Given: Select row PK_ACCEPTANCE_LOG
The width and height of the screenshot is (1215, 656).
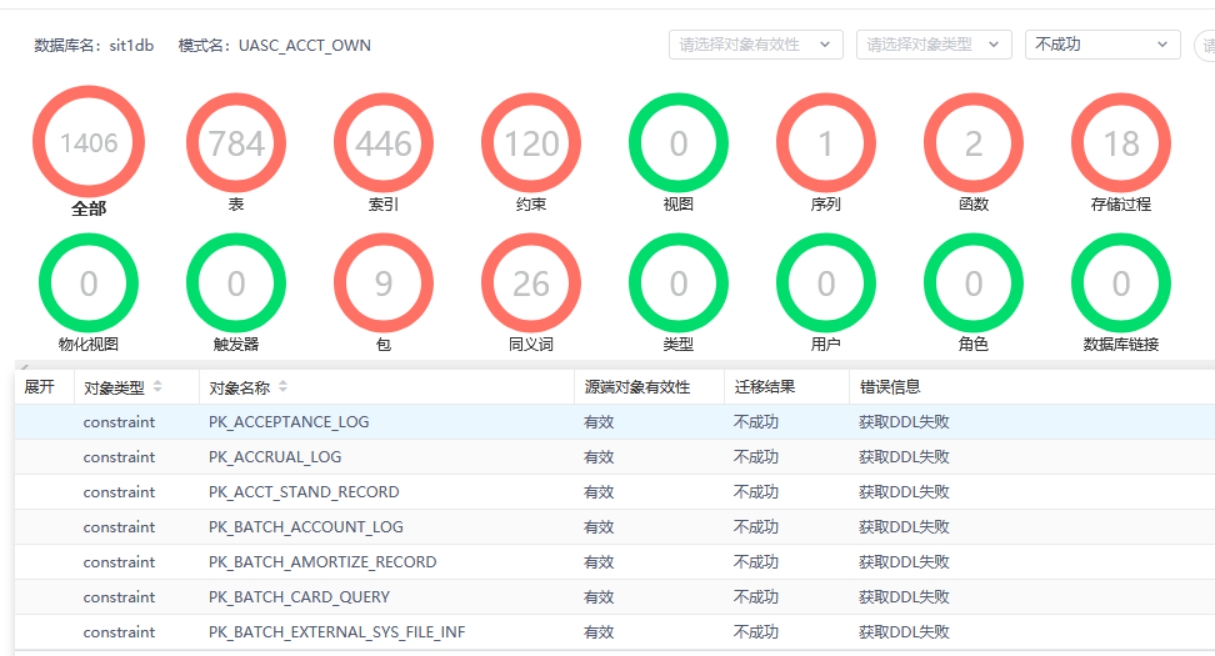Looking at the screenshot, I should [614, 422].
